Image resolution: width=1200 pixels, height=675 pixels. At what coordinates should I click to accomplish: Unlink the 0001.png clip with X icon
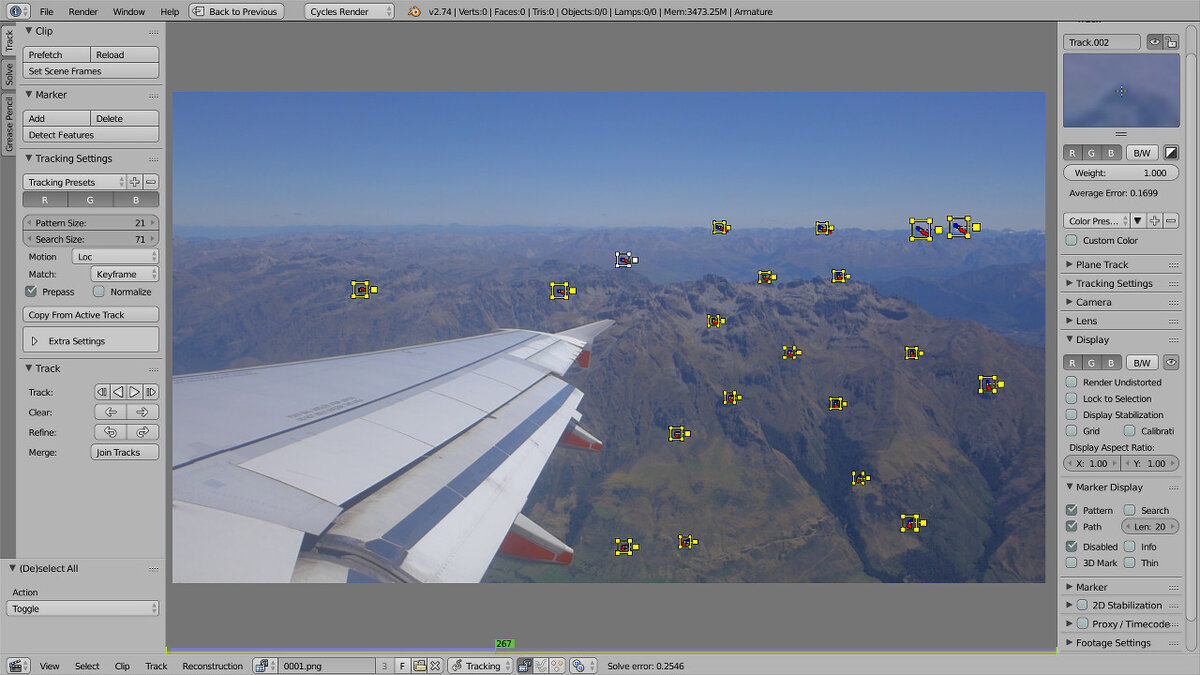pyautogui.click(x=435, y=665)
